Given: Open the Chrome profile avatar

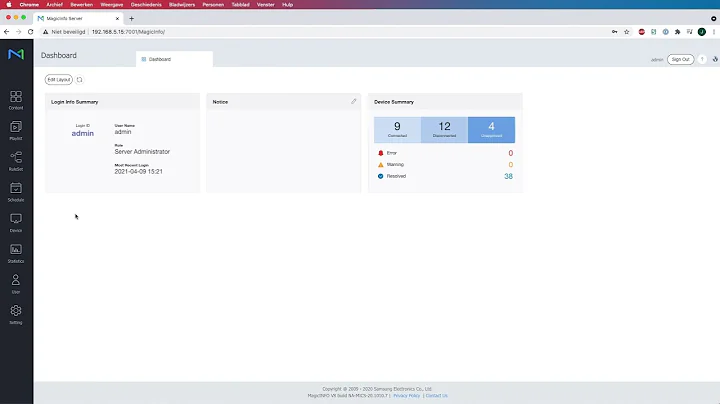Looking at the screenshot, I should 702,32.
